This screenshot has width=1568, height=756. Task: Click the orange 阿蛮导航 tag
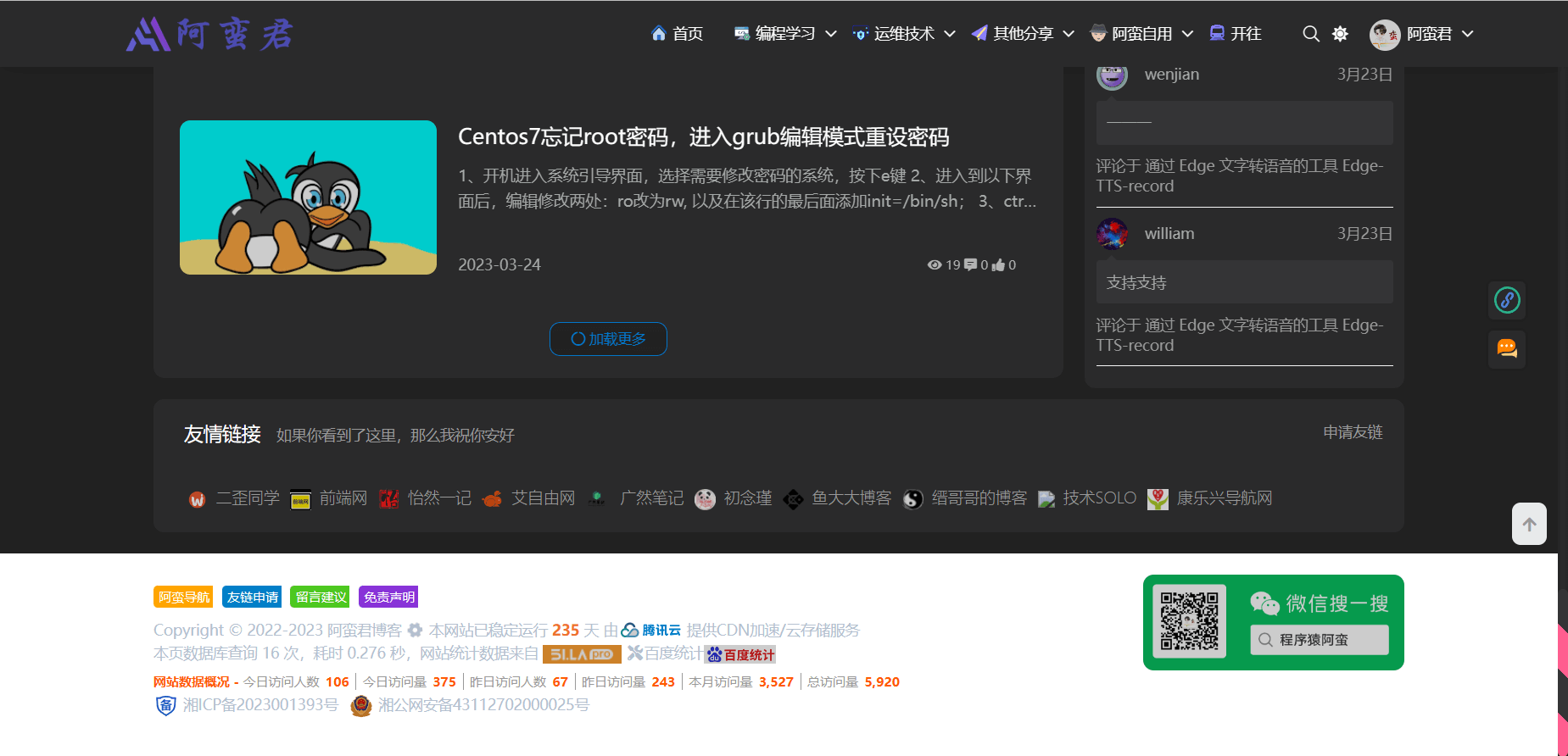pyautogui.click(x=183, y=597)
